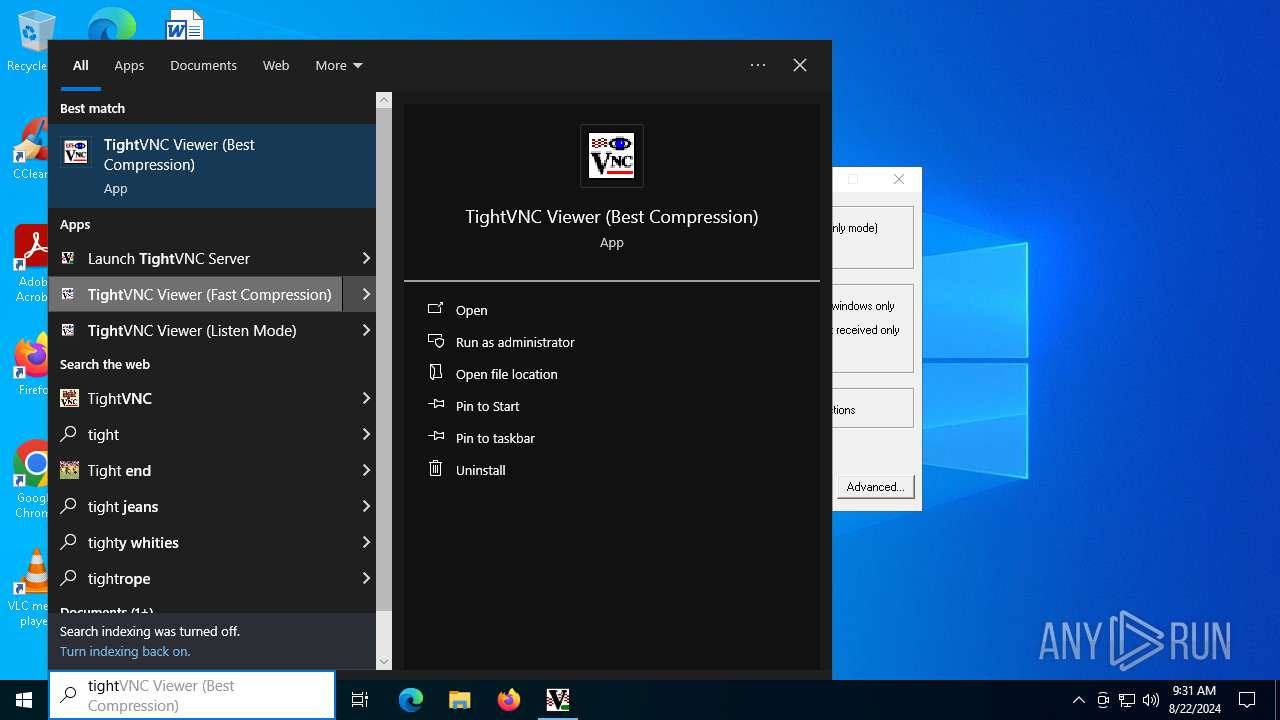Launch Microsoft Edge from the taskbar
Viewport: 1280px width, 720px height.
pyautogui.click(x=411, y=700)
